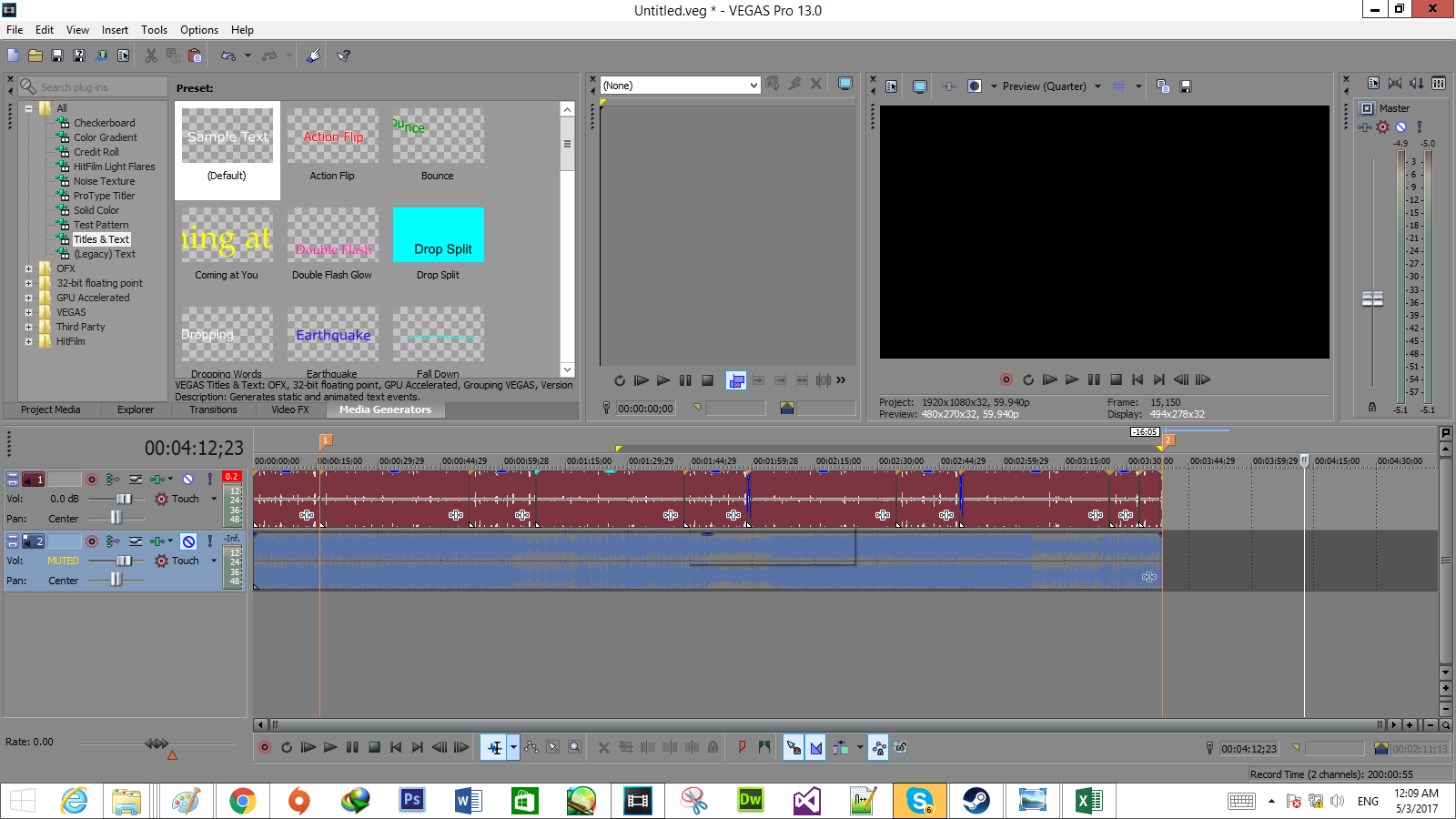Collapse the All plug-ins folder
1456x819 pixels.
point(29,108)
